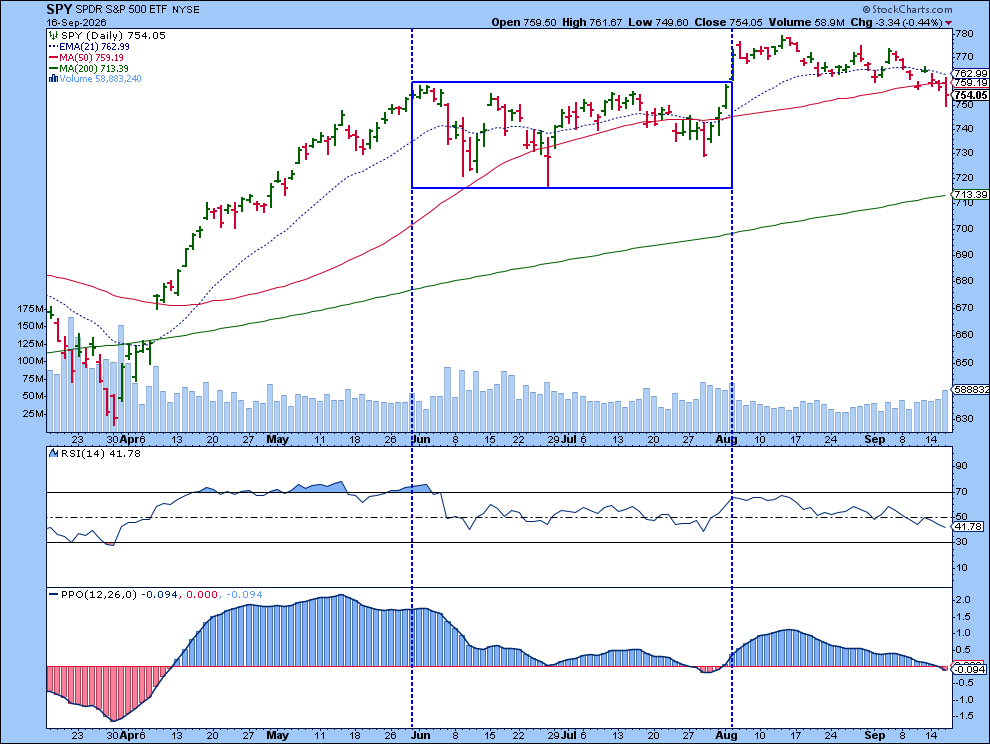Click the 762.99 EMA price tag on right axis
Viewport: 990px width, 744px height.
971,73
